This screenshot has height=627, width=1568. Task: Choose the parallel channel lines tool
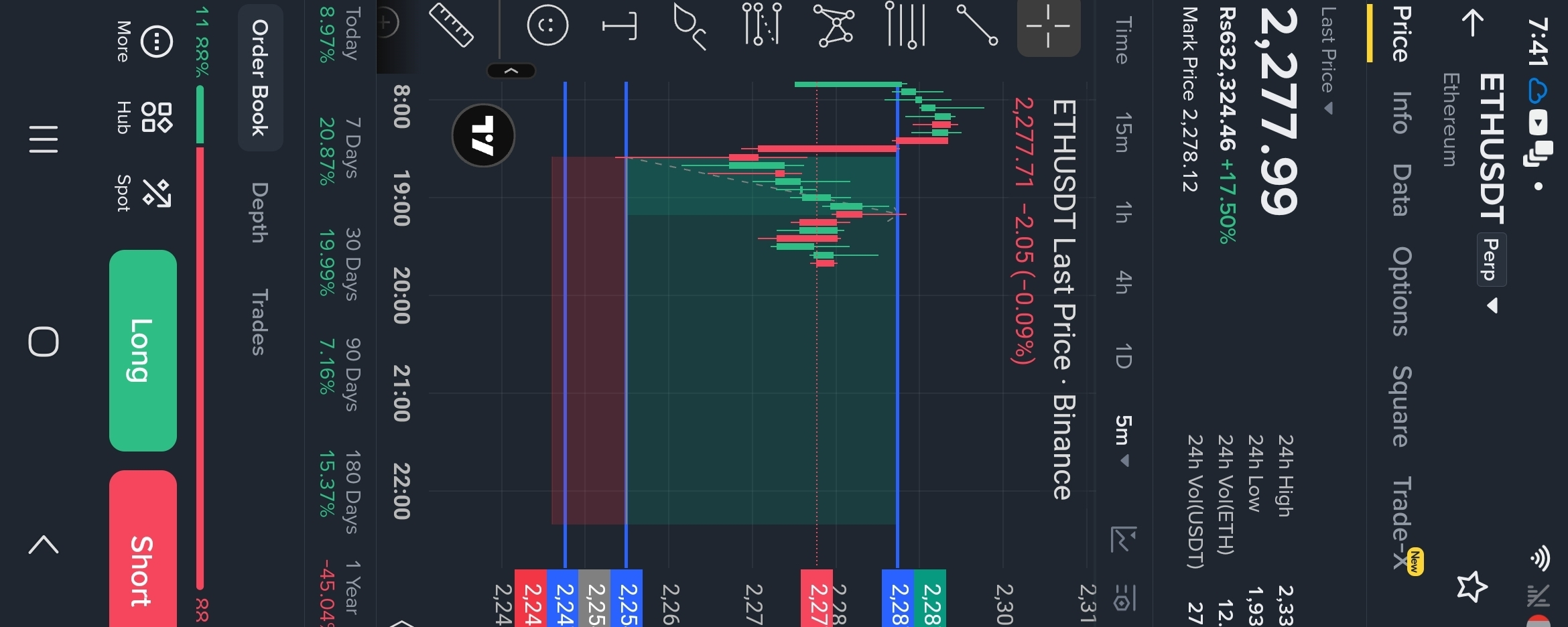pos(905,25)
